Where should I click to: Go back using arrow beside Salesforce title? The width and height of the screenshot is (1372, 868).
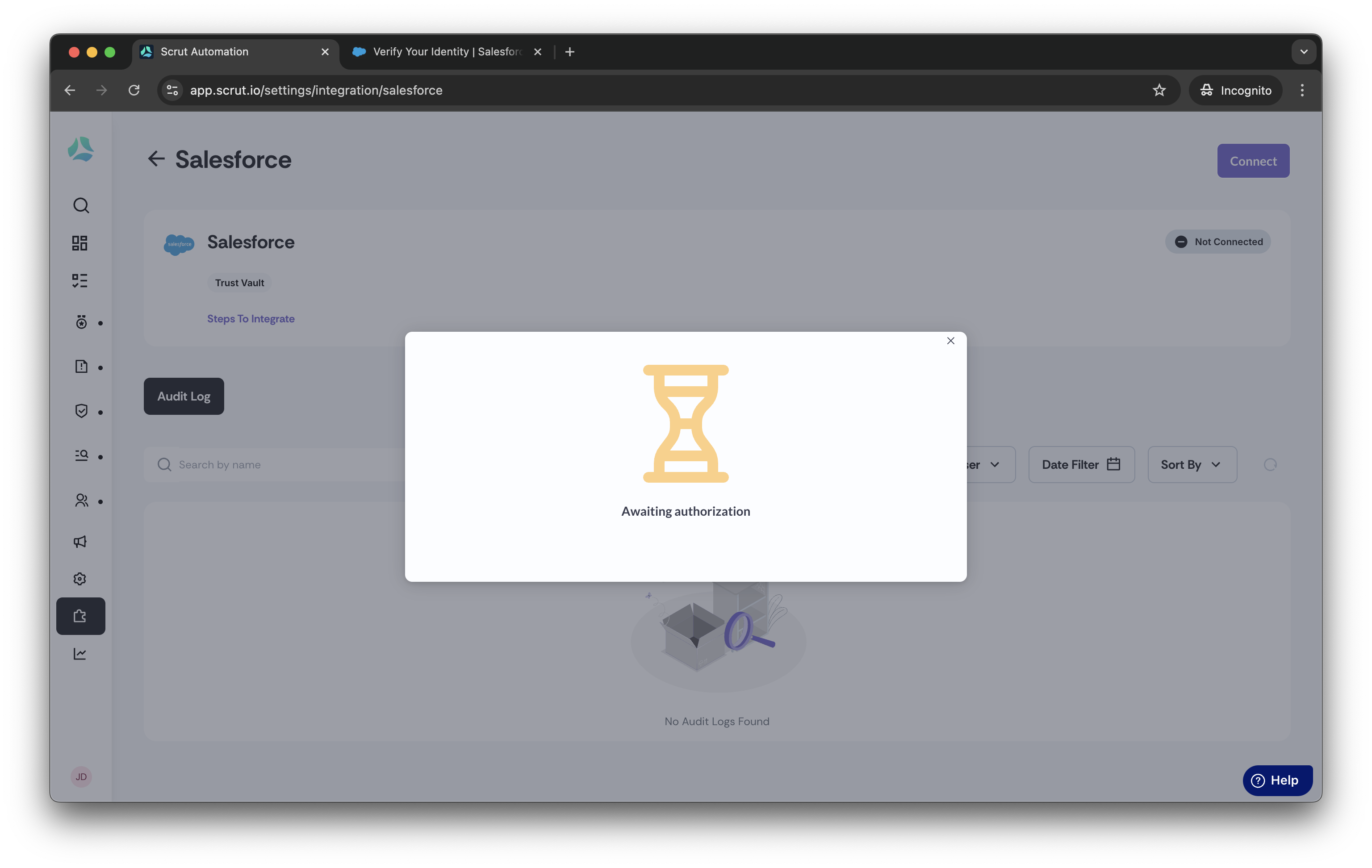pyautogui.click(x=156, y=159)
